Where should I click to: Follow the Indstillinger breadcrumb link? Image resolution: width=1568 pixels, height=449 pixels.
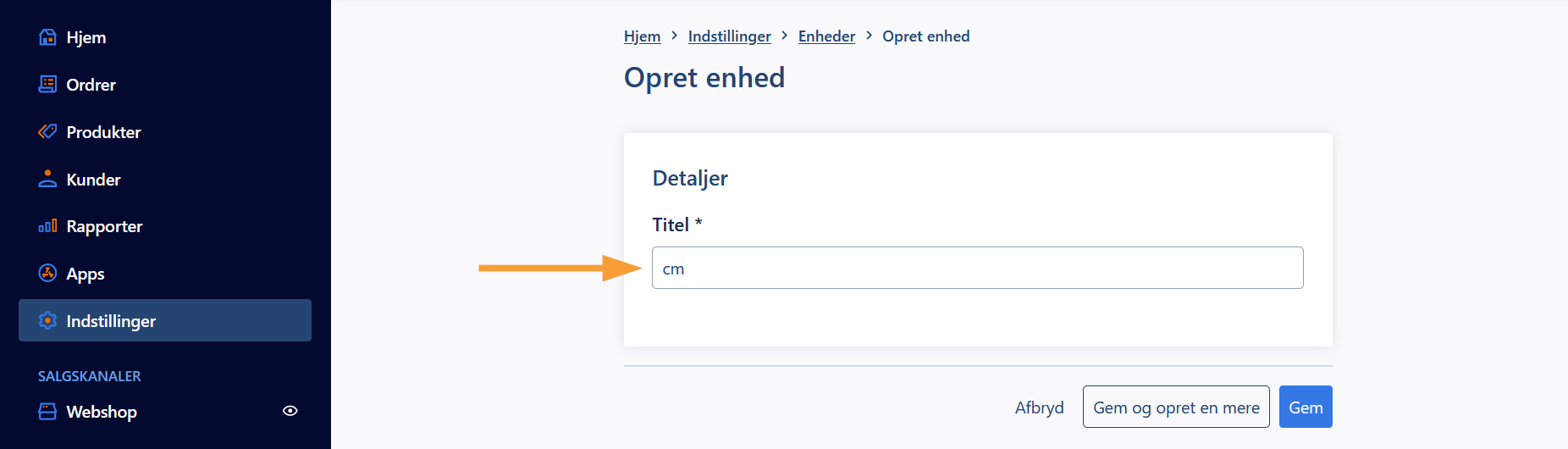(729, 36)
